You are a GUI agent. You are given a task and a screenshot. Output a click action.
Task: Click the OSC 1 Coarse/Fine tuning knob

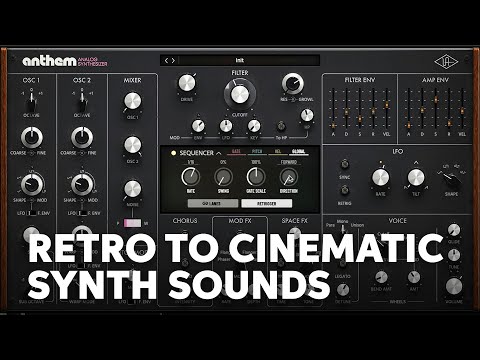pyautogui.click(x=32, y=137)
